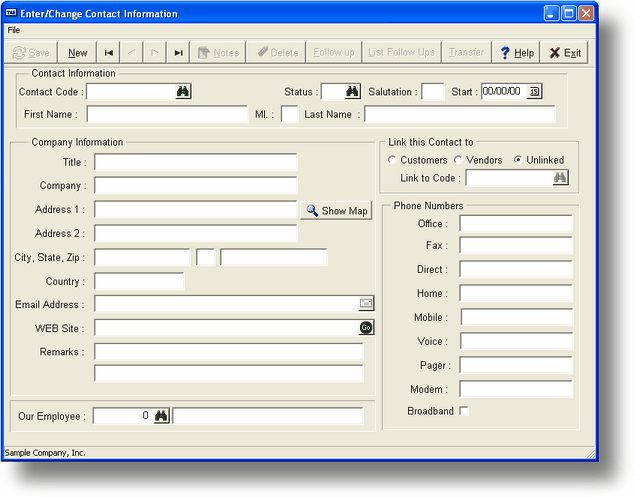Open the Start date calendar picker
634x497 pixels.
[534, 92]
